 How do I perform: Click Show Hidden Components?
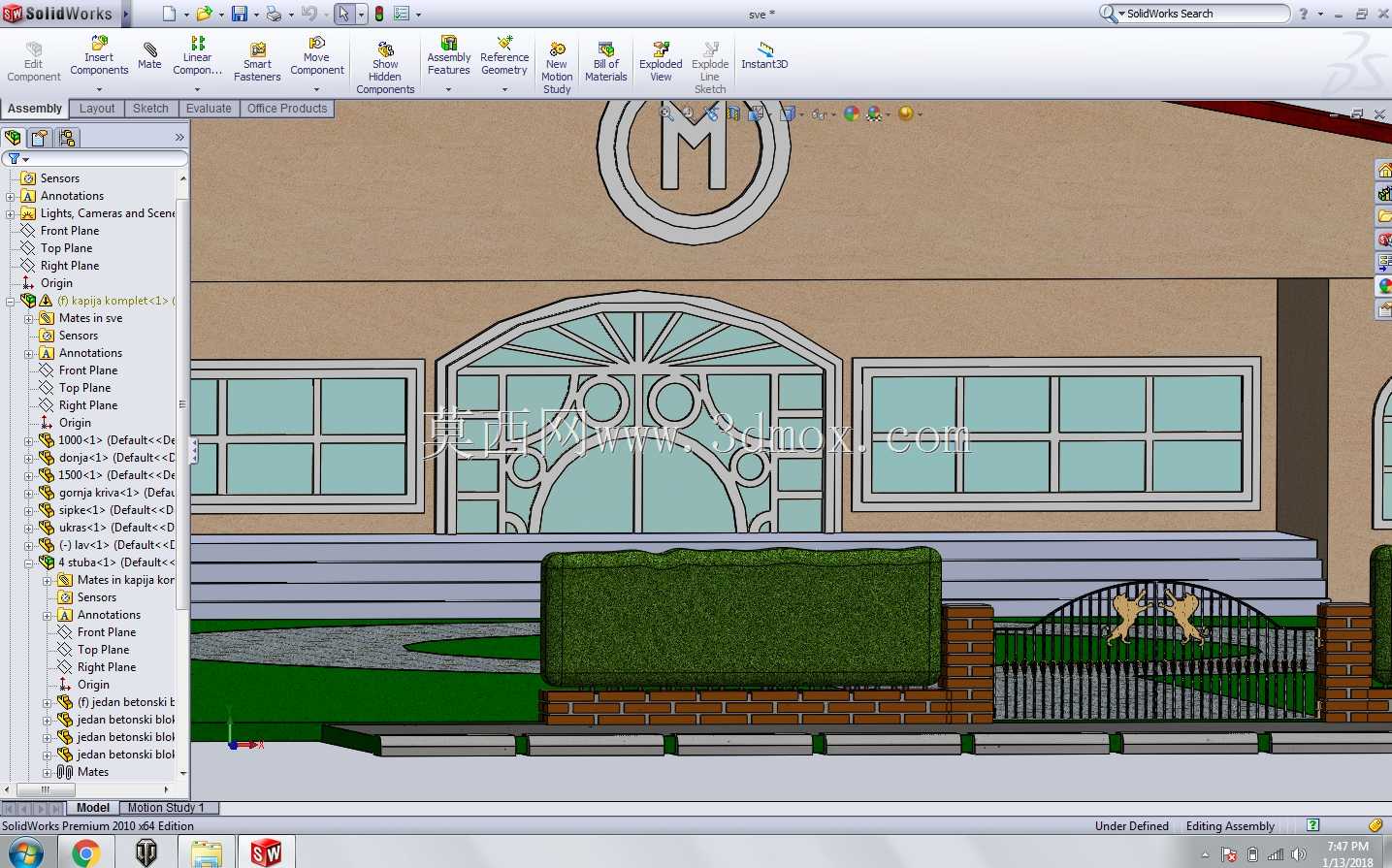tap(385, 68)
